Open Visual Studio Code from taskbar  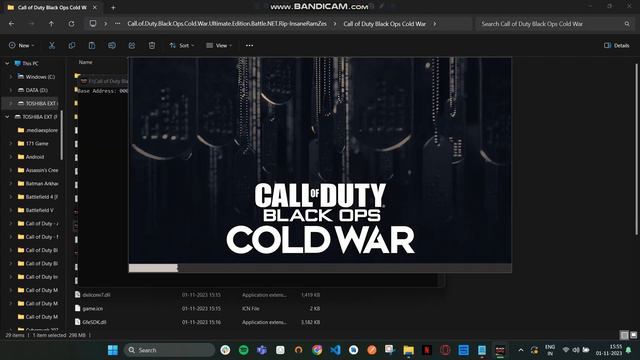(335, 350)
